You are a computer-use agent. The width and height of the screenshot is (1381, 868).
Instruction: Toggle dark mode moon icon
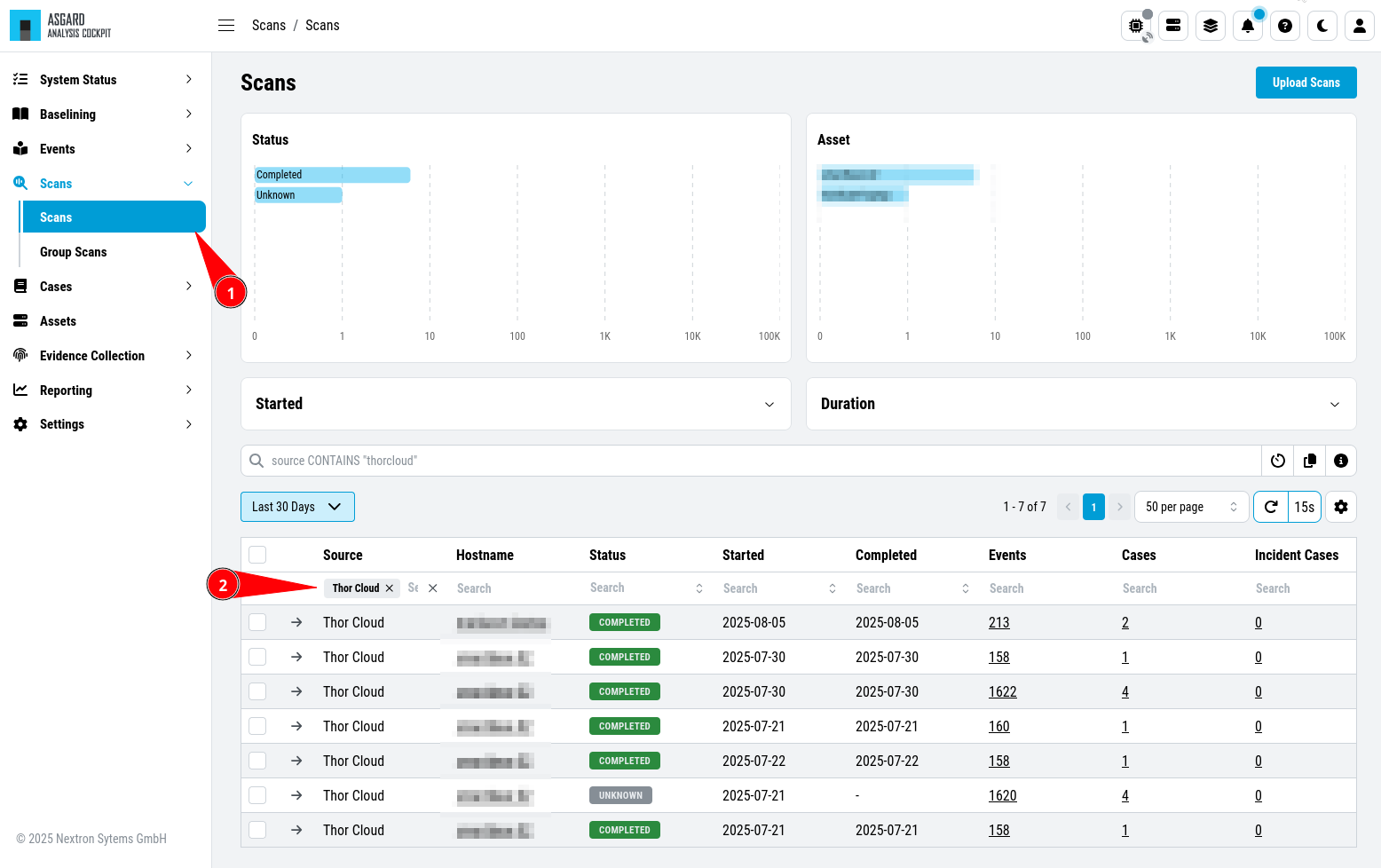[1322, 26]
